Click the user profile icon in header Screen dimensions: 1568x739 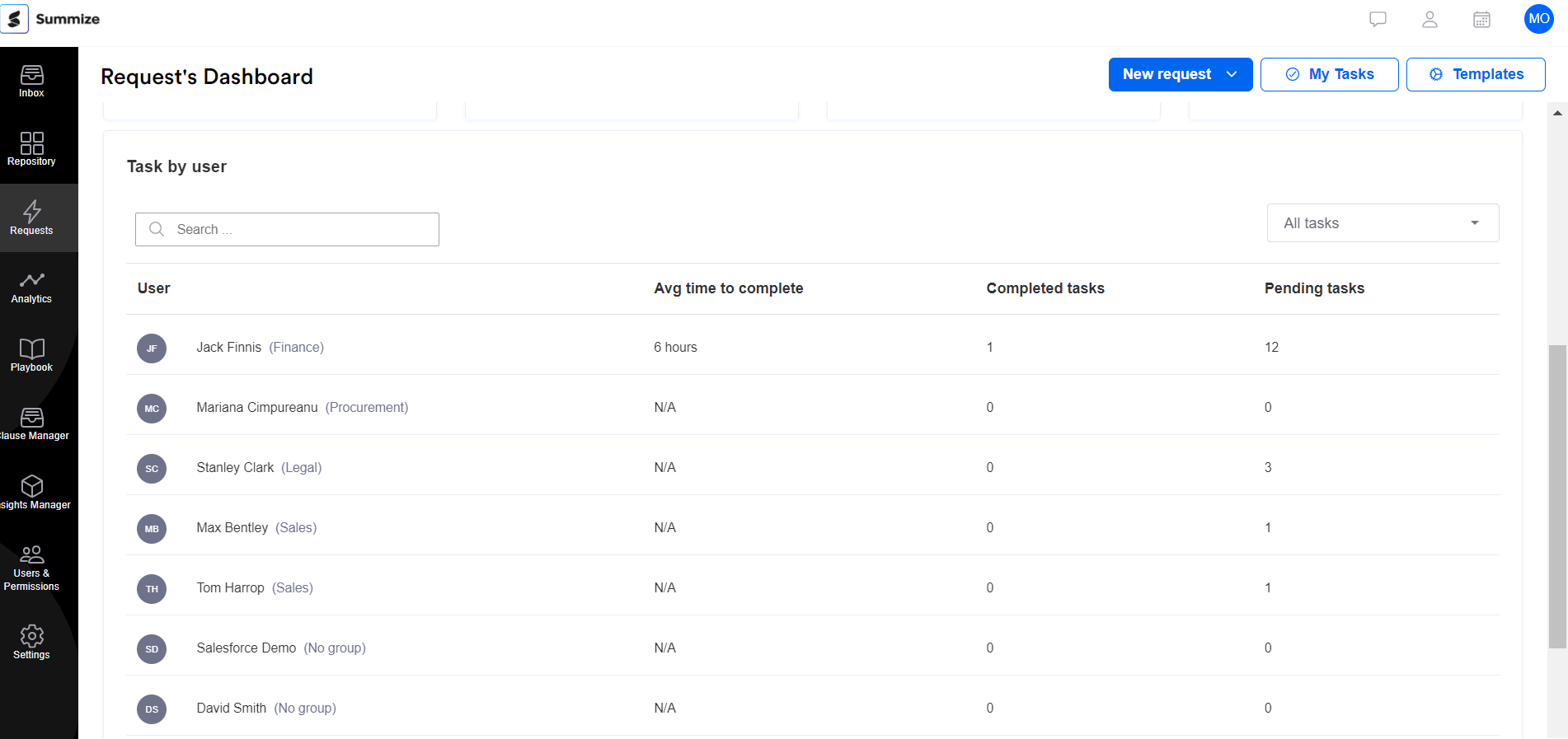pos(1430,19)
